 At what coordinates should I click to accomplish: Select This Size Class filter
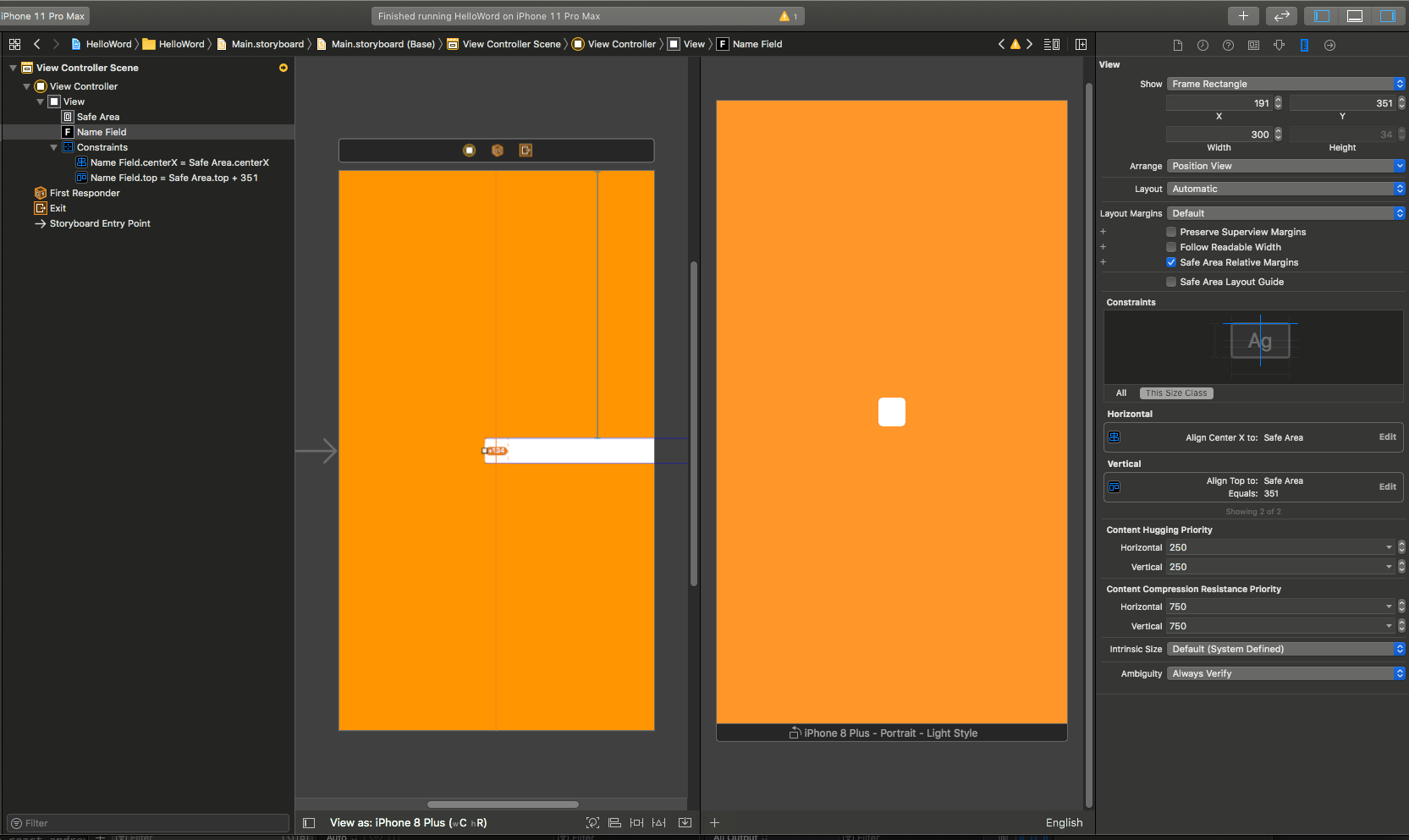click(x=1176, y=393)
